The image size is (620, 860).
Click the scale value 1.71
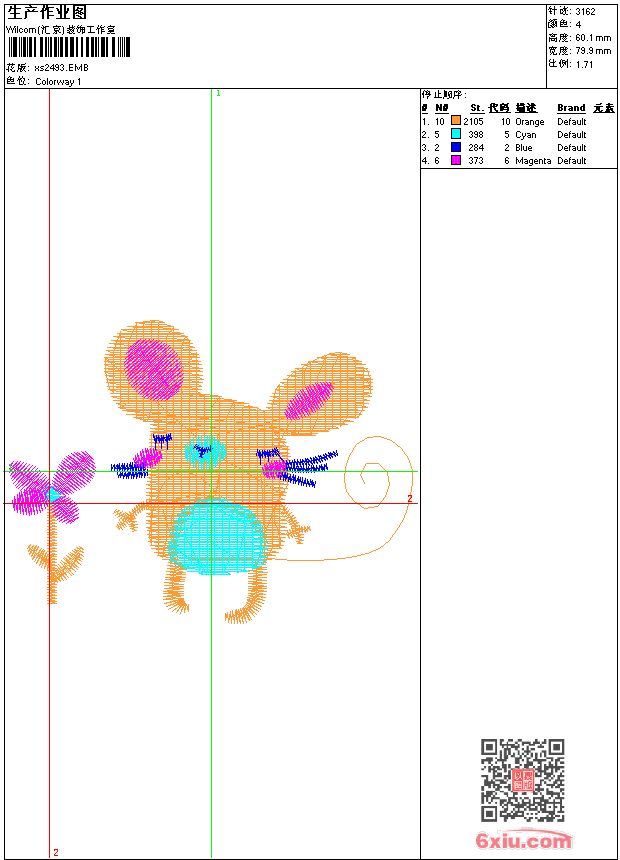[584, 64]
